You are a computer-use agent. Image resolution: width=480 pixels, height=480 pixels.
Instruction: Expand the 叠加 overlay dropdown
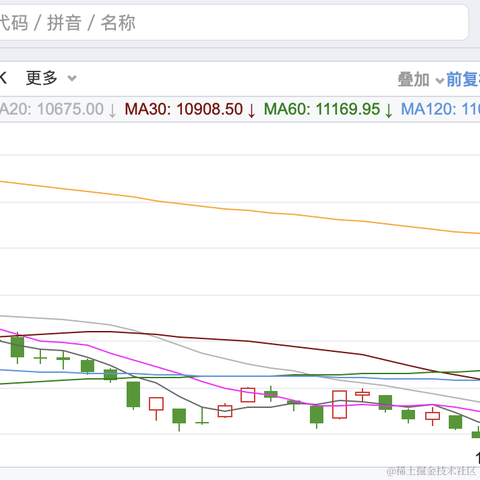420,80
